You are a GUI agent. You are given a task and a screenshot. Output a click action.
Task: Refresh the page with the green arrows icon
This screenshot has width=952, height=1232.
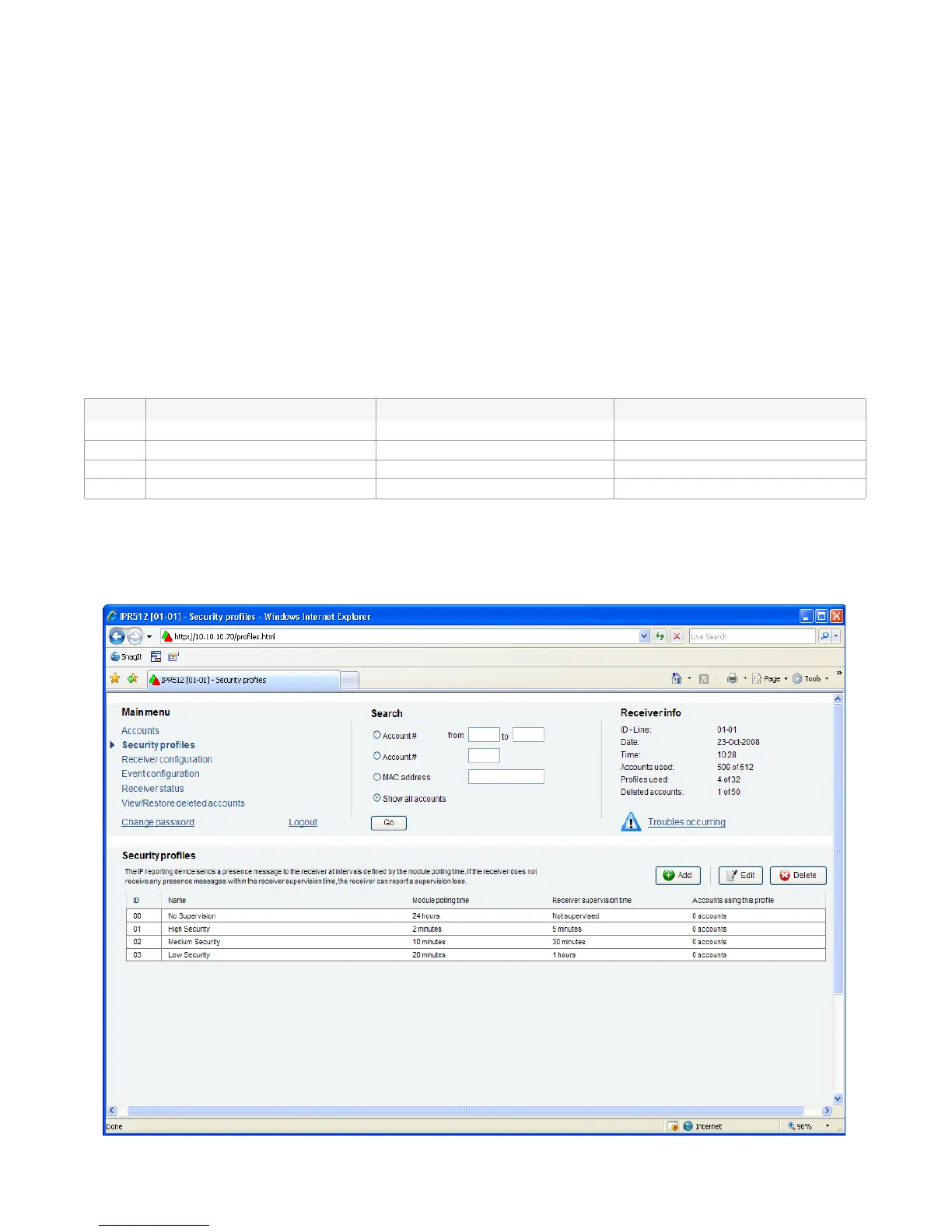[660, 636]
